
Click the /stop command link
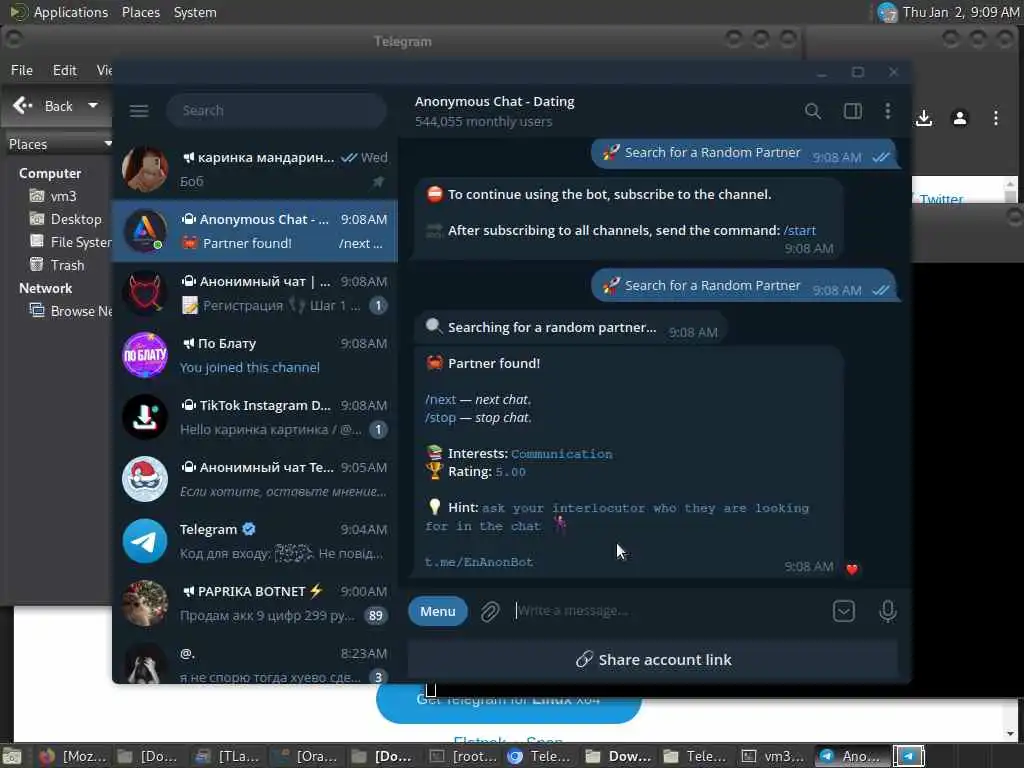440,417
